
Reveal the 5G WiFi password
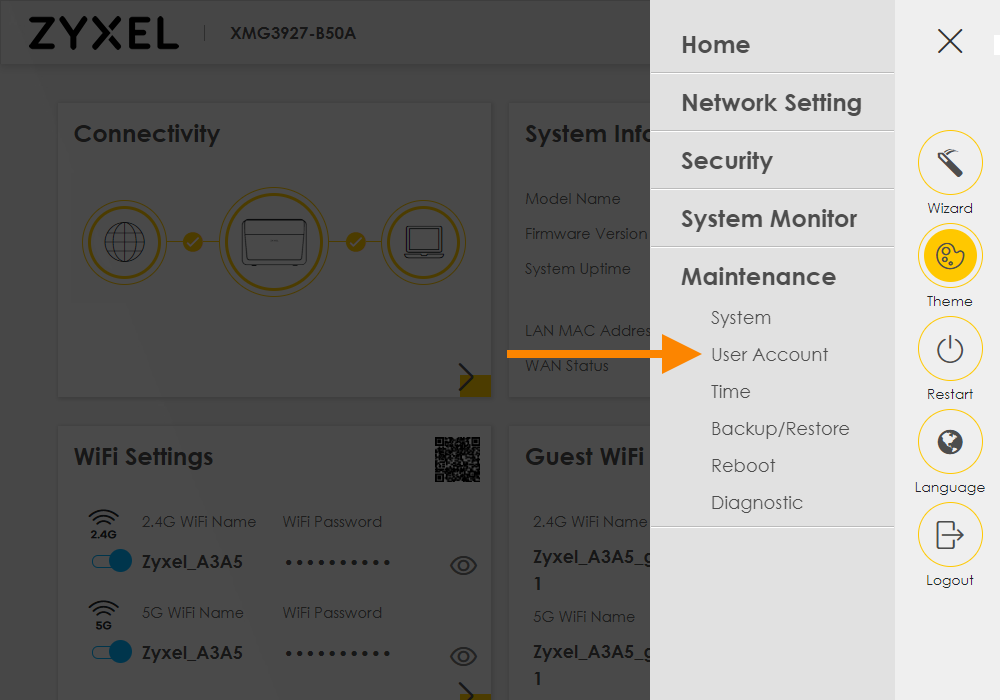click(x=462, y=657)
